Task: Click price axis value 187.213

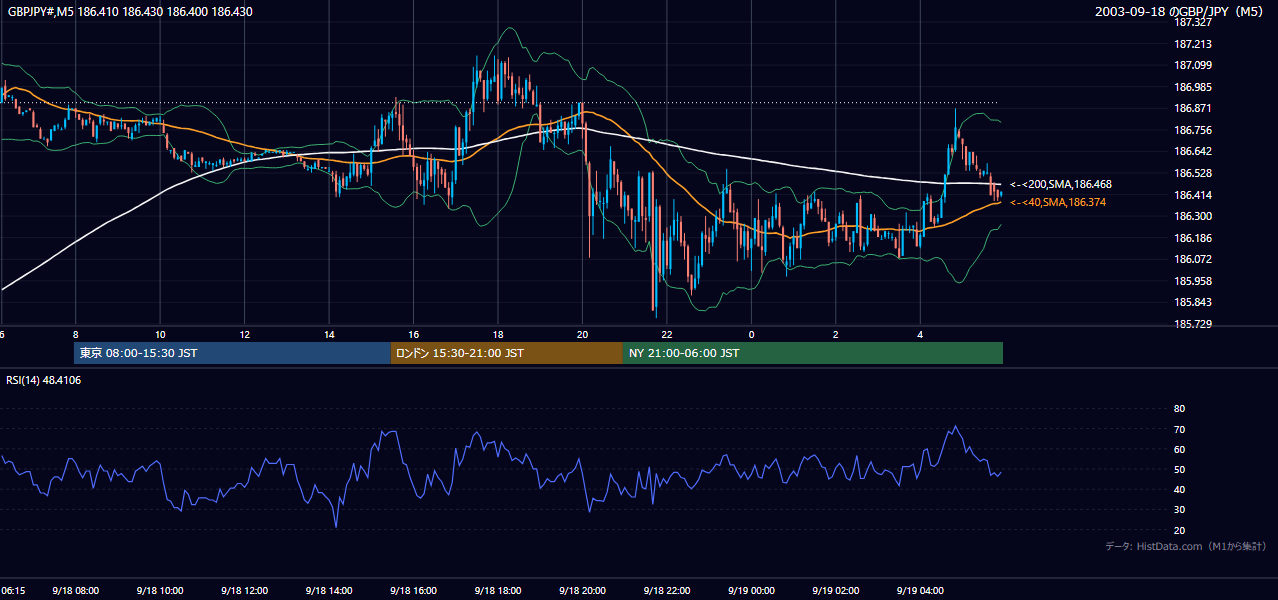Action: point(1192,44)
